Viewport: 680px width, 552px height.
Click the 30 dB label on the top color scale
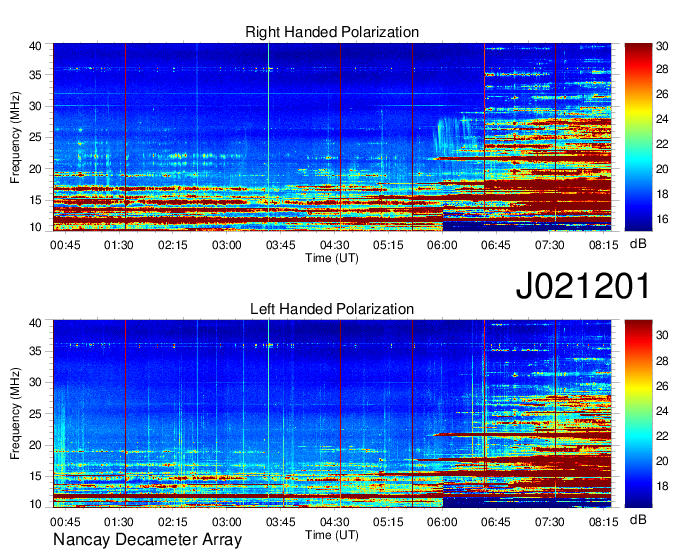662,46
